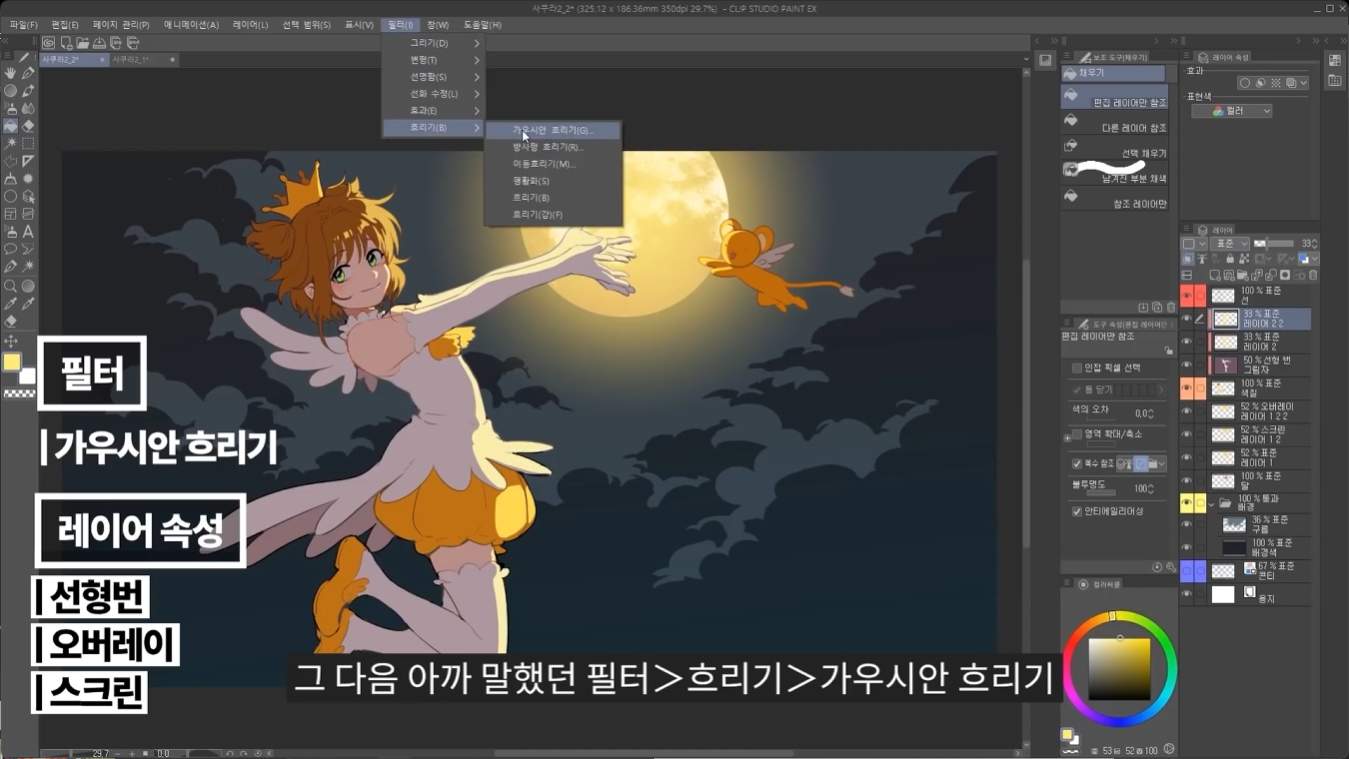Choose 이동흐리기(M) menu item
The width and height of the screenshot is (1349, 759).
pos(553,164)
